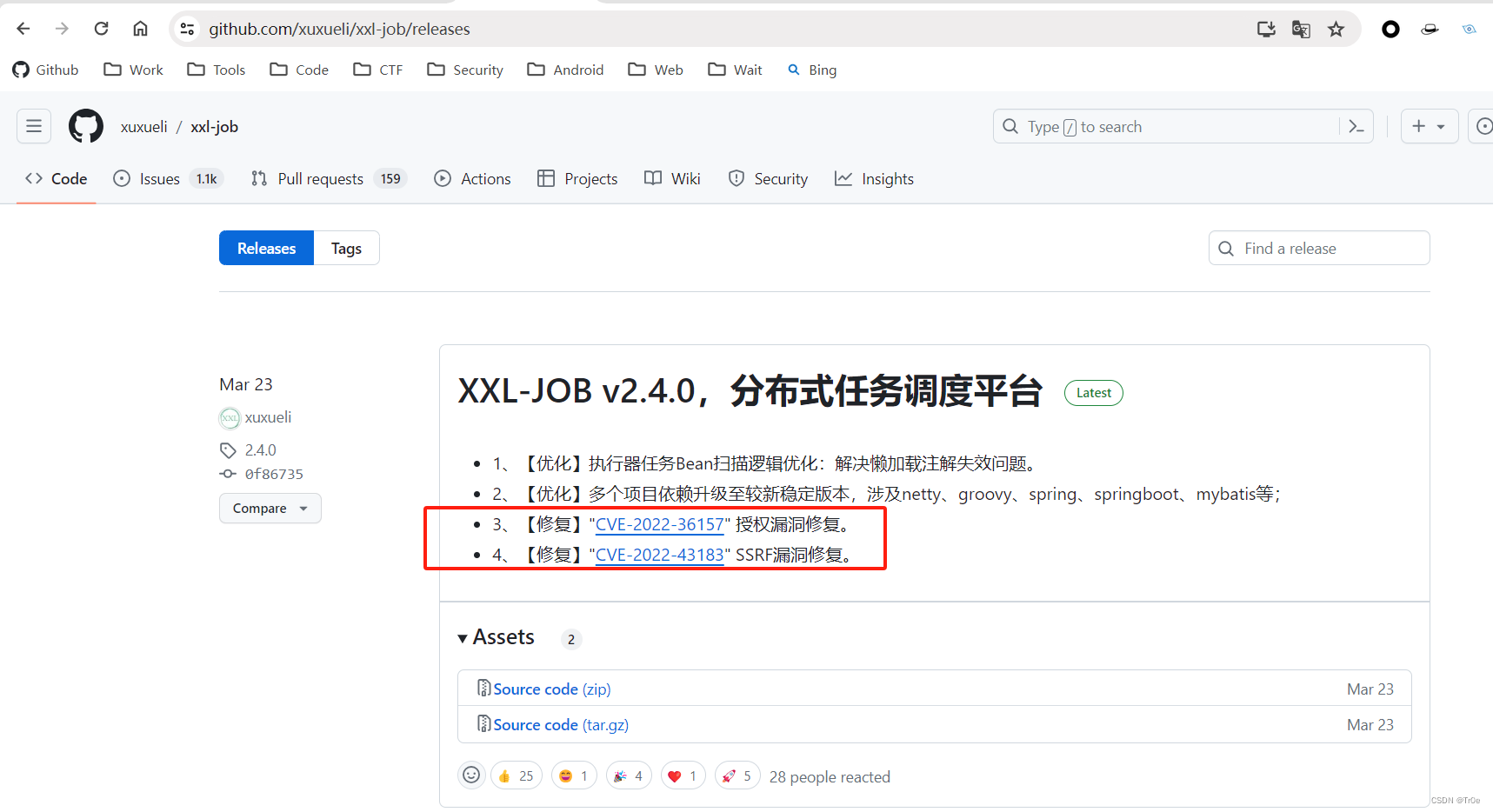
Task: Open the Code bookmarks folder
Action: point(299,70)
